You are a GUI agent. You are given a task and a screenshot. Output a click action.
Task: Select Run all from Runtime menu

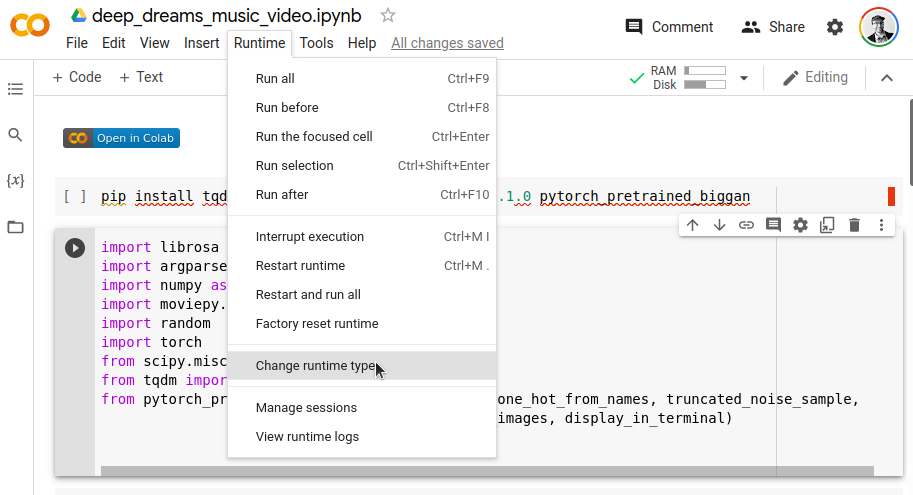pos(362,79)
